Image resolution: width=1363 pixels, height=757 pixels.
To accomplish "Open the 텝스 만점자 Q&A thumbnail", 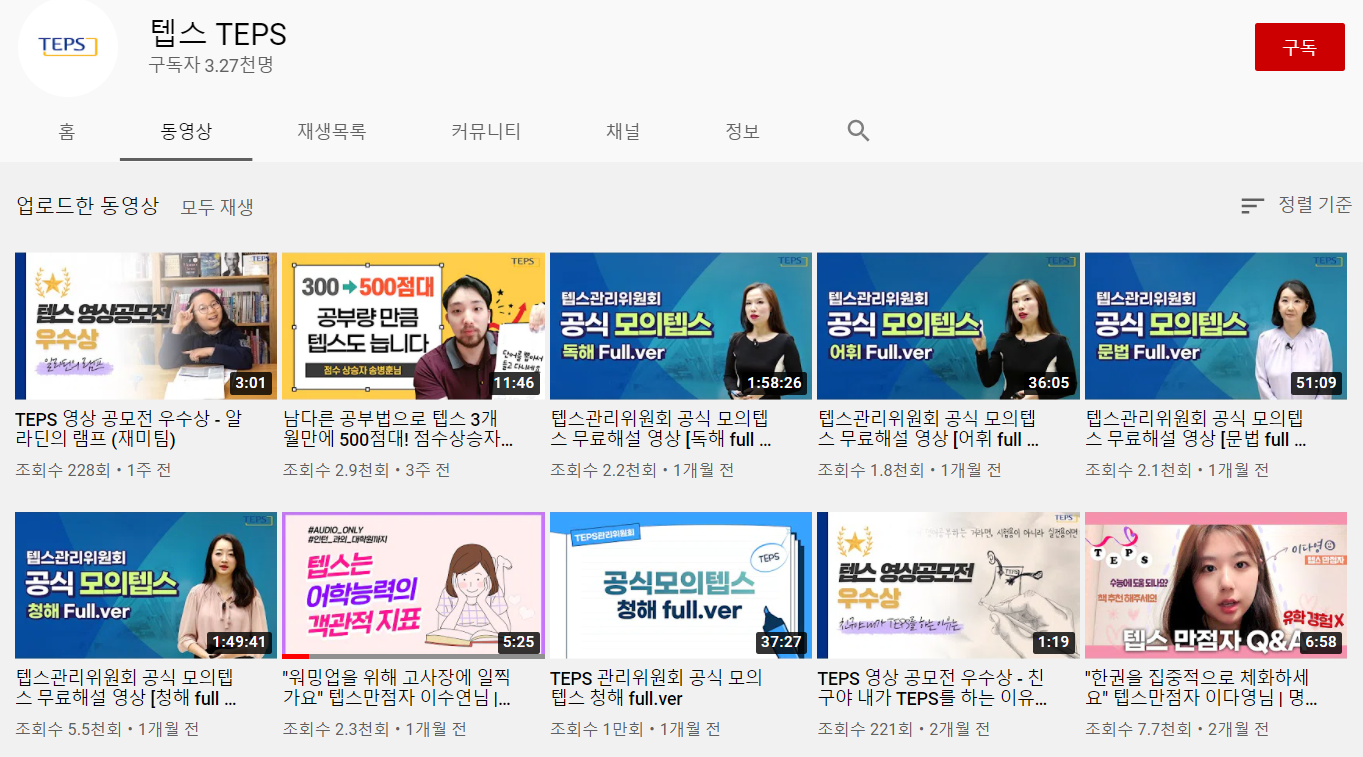I will (1216, 586).
